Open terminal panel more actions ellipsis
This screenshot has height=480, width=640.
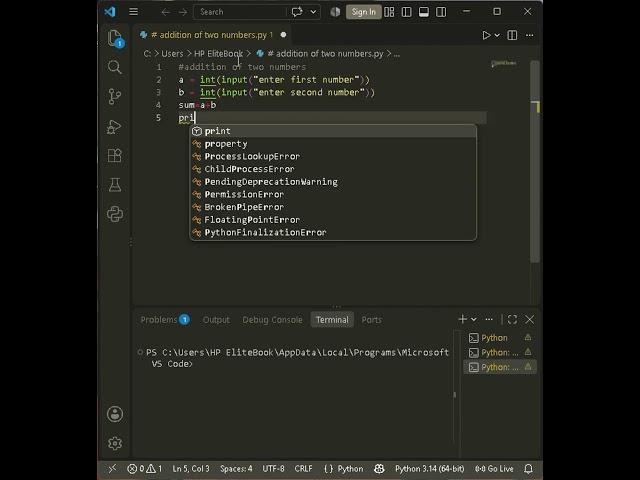(x=489, y=319)
